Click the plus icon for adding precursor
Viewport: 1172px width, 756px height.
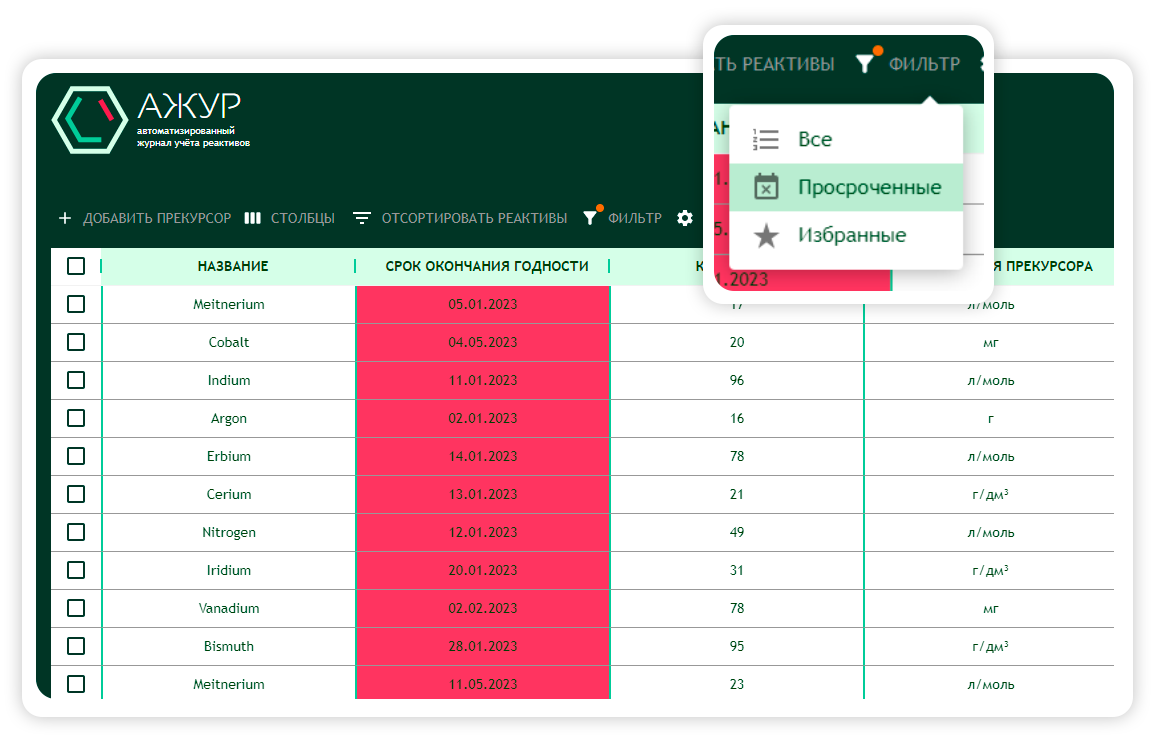pyautogui.click(x=65, y=218)
